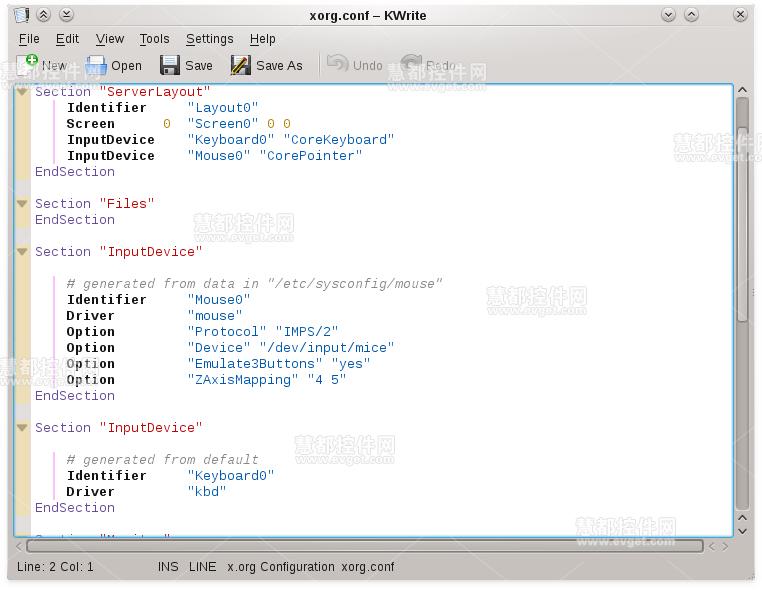Collapse the second InputDevice section fold arrow
Viewport: 762px width, 590px height.
click(x=22, y=428)
